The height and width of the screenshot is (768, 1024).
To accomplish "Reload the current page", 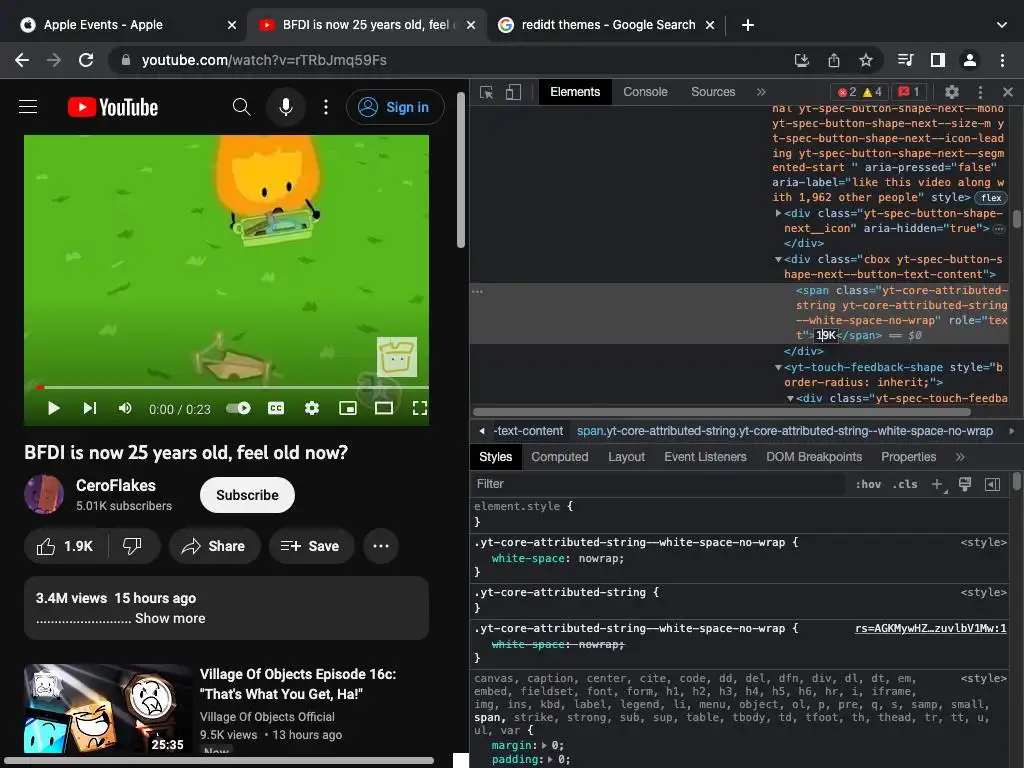I will [86, 60].
